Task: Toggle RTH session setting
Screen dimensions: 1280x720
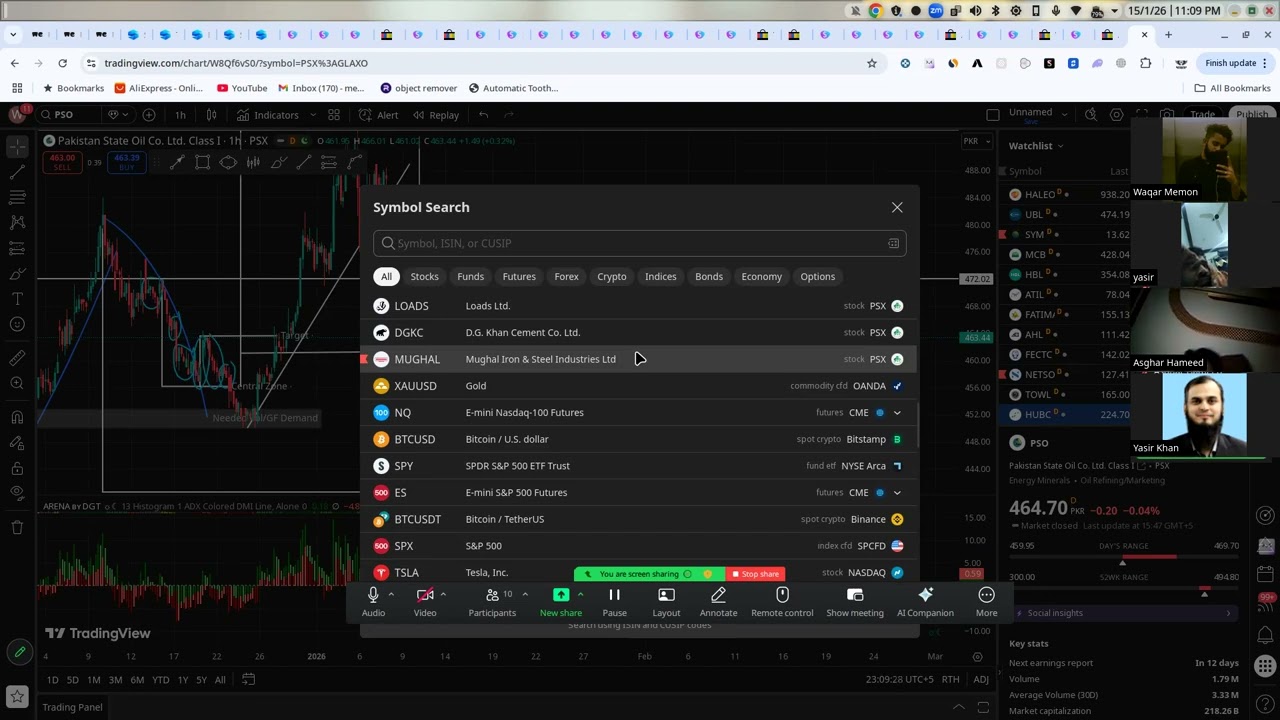Action: (950, 680)
